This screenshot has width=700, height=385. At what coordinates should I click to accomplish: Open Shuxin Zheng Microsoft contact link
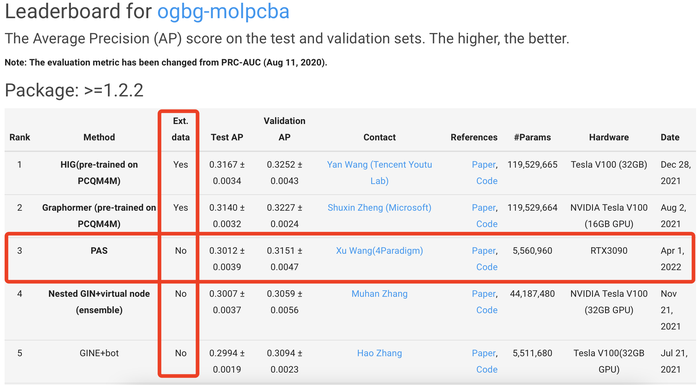tap(379, 208)
